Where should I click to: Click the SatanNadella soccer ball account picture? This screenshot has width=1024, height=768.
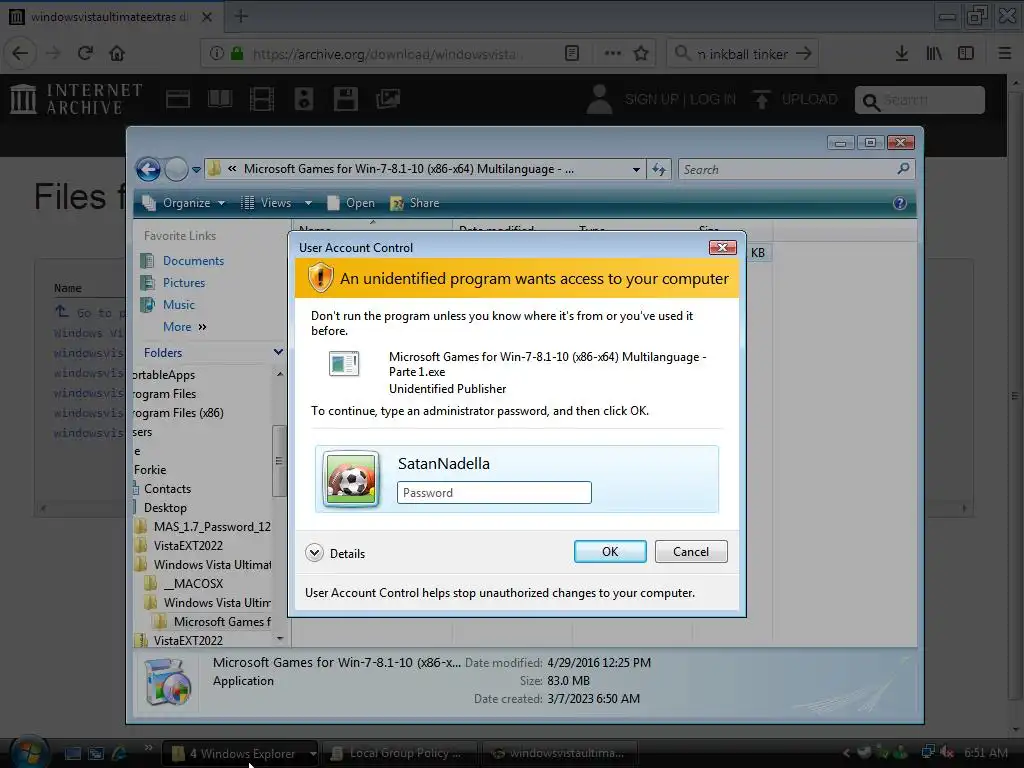pyautogui.click(x=351, y=479)
